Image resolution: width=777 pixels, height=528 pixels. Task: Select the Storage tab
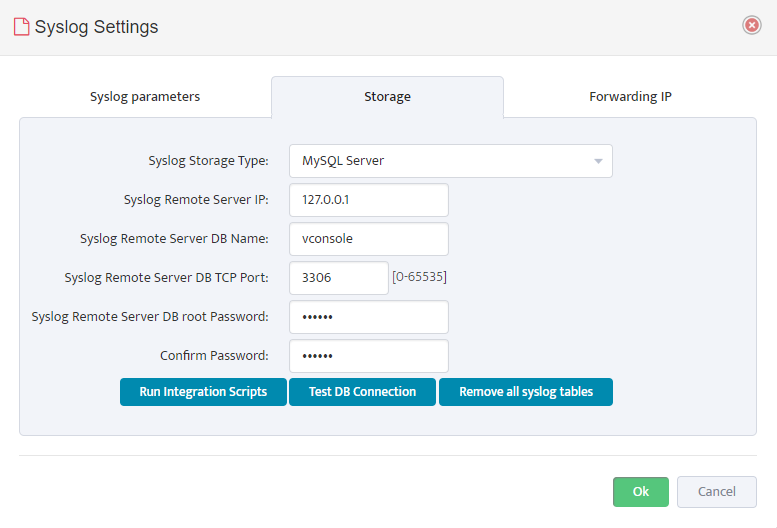(x=388, y=97)
